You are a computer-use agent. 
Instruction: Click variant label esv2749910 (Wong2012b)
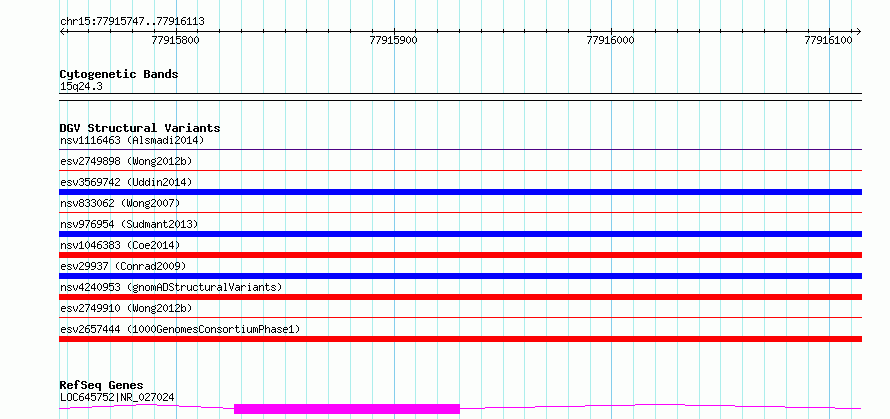click(126, 308)
